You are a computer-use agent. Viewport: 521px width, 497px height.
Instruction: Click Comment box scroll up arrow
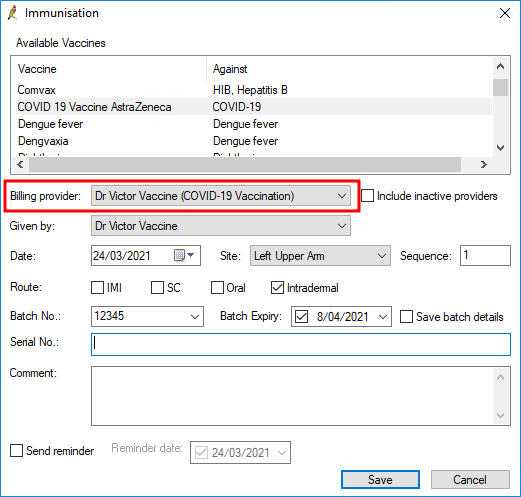[500, 377]
